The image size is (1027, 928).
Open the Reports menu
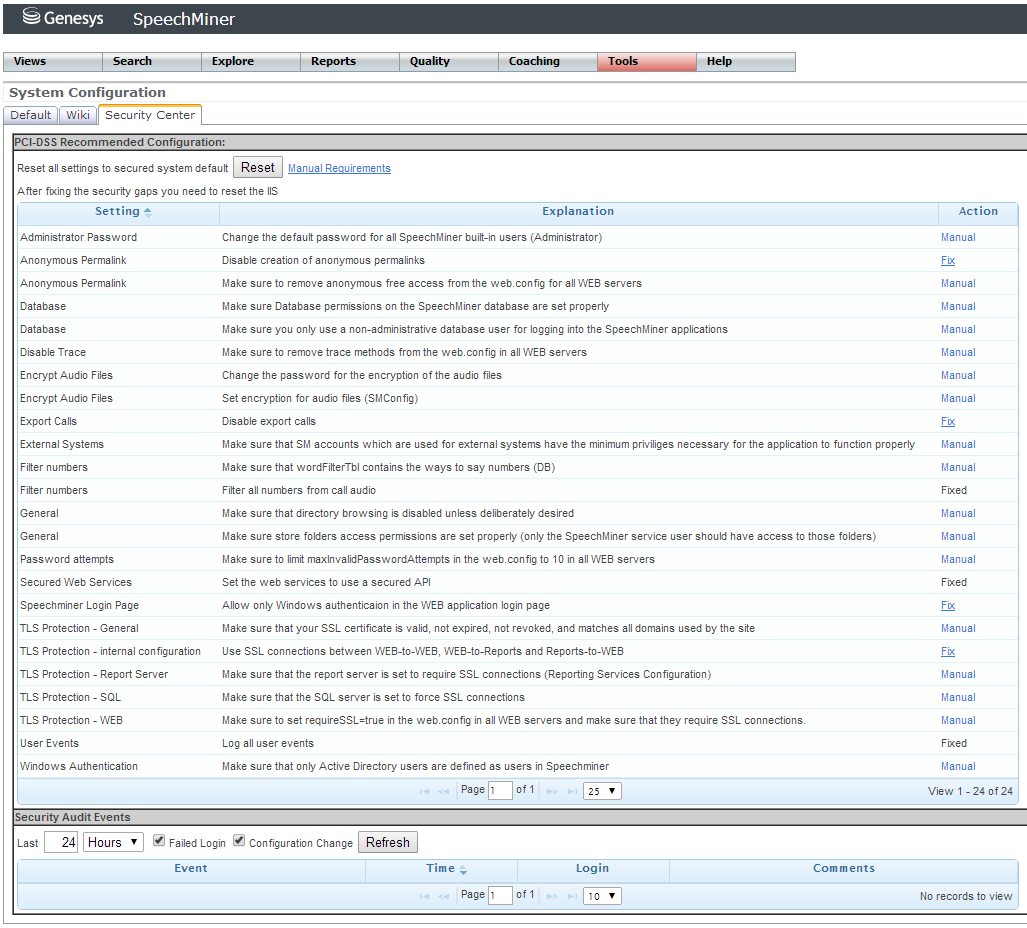click(x=333, y=62)
